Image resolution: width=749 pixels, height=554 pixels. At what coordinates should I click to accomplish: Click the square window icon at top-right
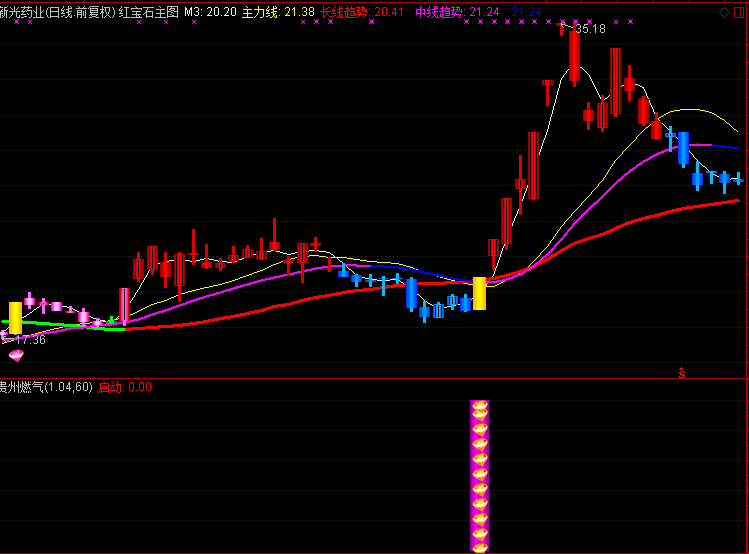click(739, 11)
